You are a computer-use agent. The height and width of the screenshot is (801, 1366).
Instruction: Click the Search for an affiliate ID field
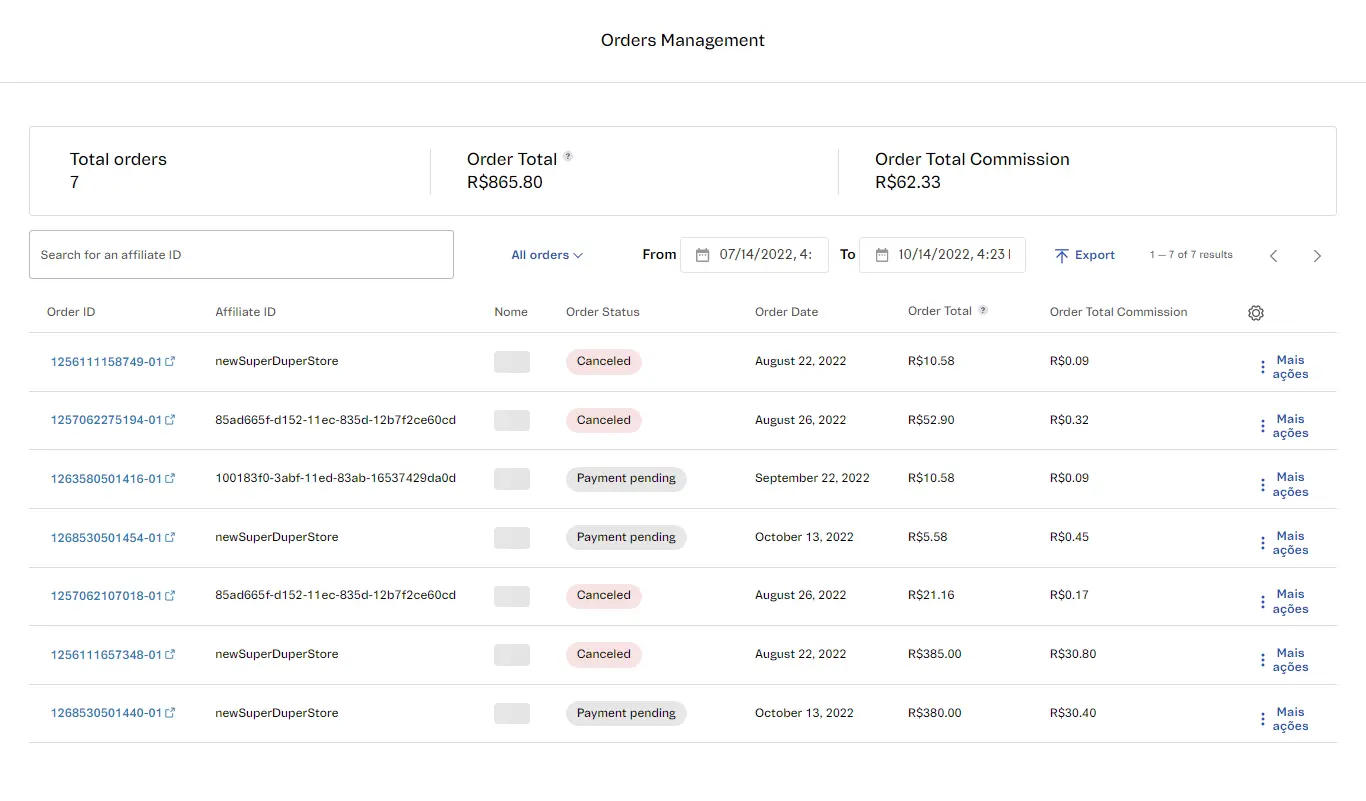(x=241, y=255)
